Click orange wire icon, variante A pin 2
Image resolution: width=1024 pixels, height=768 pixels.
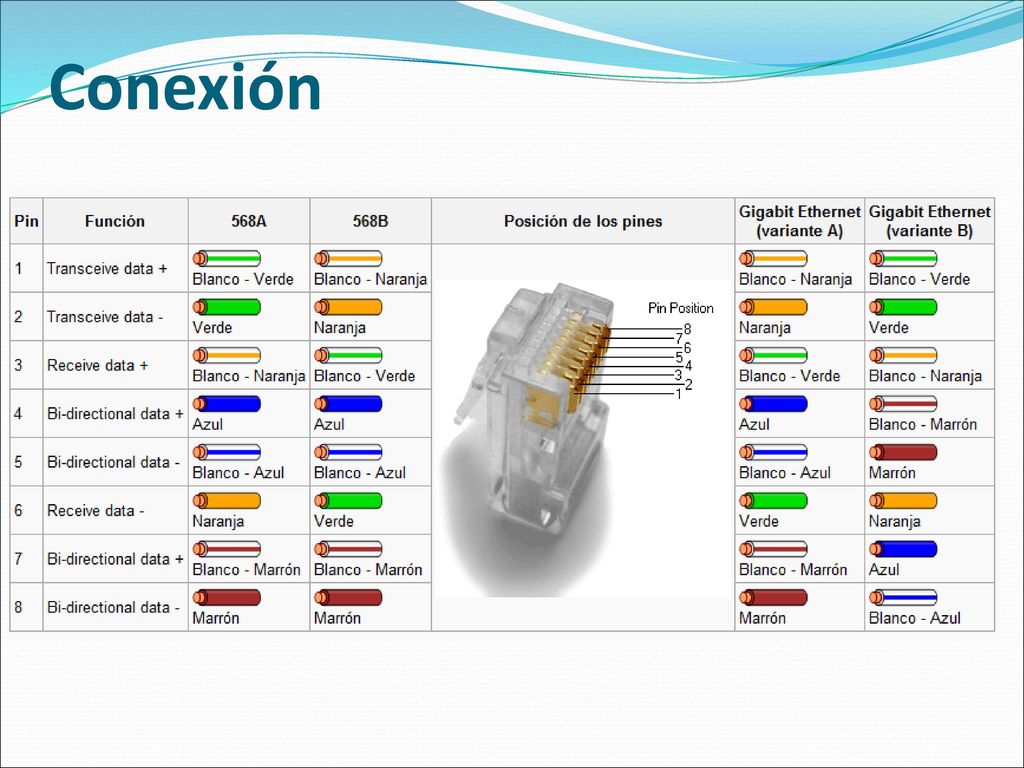point(773,307)
